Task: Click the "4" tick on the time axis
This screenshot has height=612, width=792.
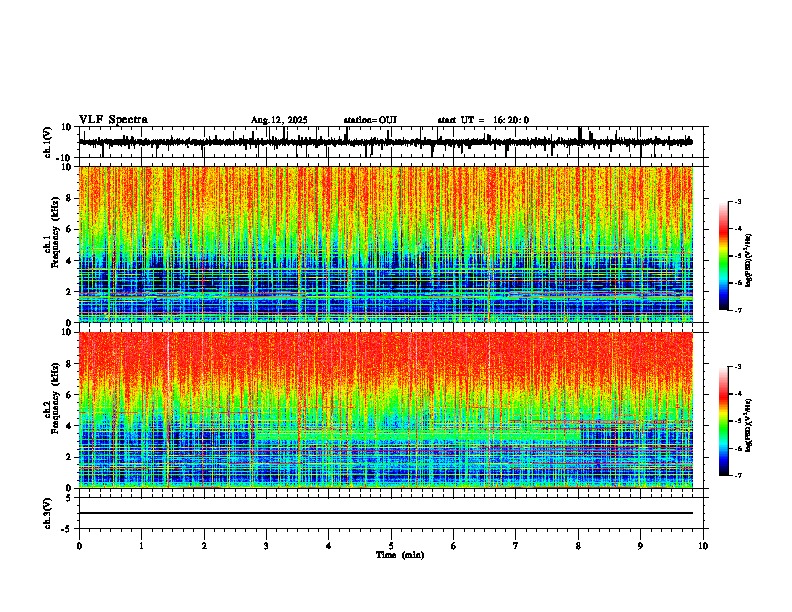Action: point(329,546)
